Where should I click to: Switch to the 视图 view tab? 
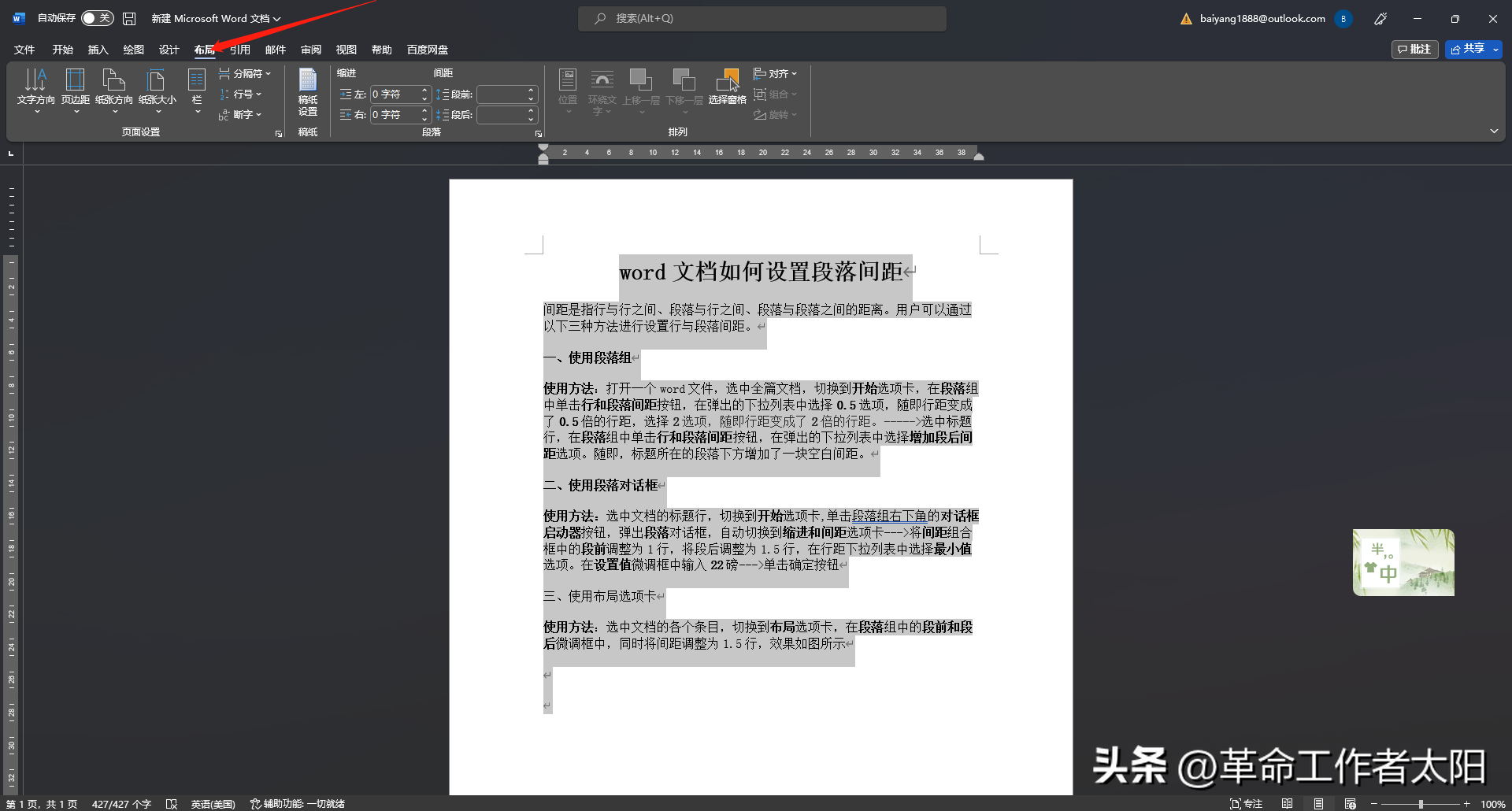click(346, 50)
